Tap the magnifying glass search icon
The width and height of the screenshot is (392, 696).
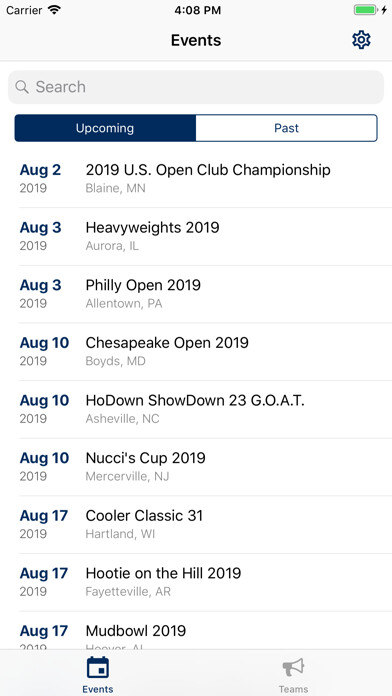[22, 87]
